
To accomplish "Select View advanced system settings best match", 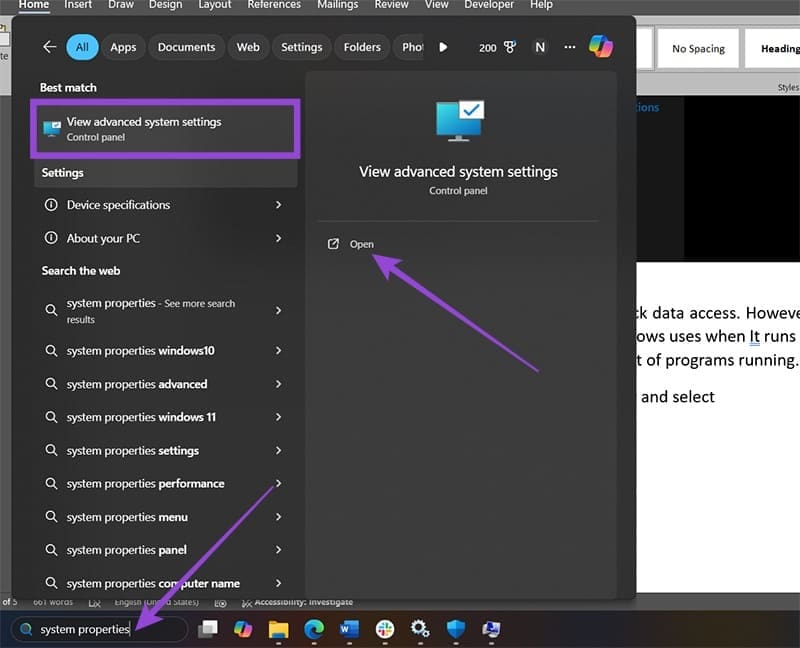I will [x=165, y=128].
